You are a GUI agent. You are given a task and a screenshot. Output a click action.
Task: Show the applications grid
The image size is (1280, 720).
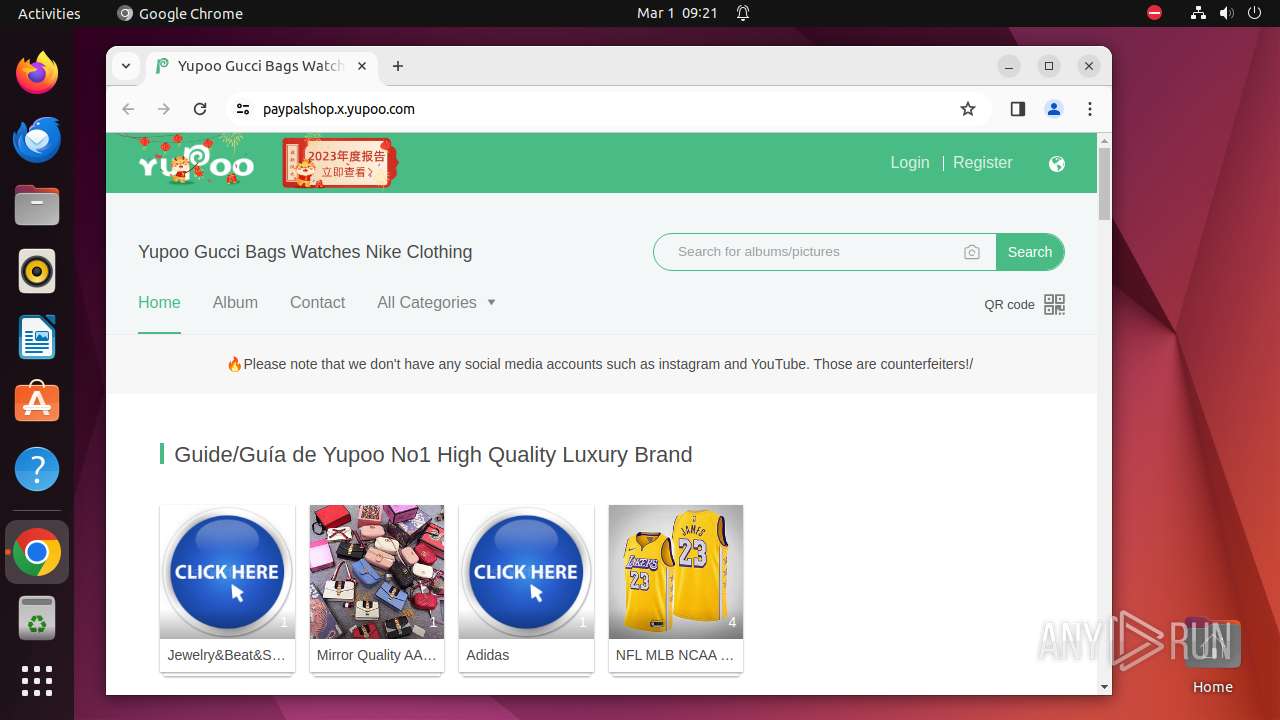pyautogui.click(x=37, y=681)
